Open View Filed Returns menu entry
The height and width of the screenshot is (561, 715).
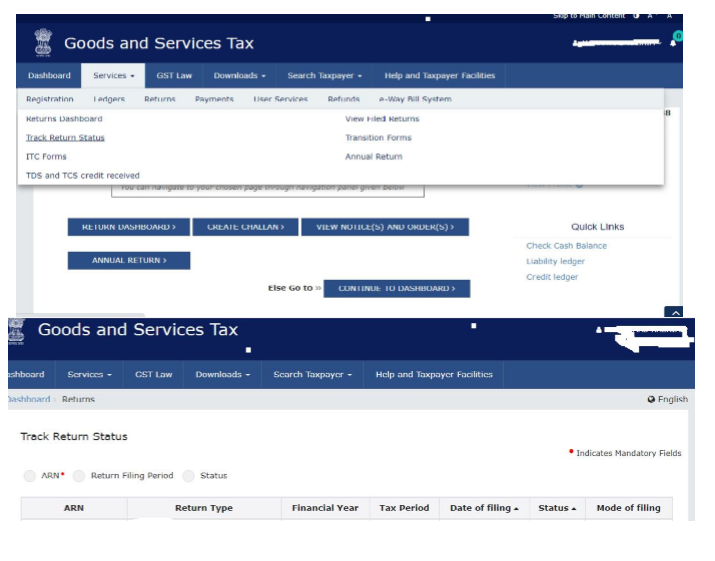click(x=382, y=119)
